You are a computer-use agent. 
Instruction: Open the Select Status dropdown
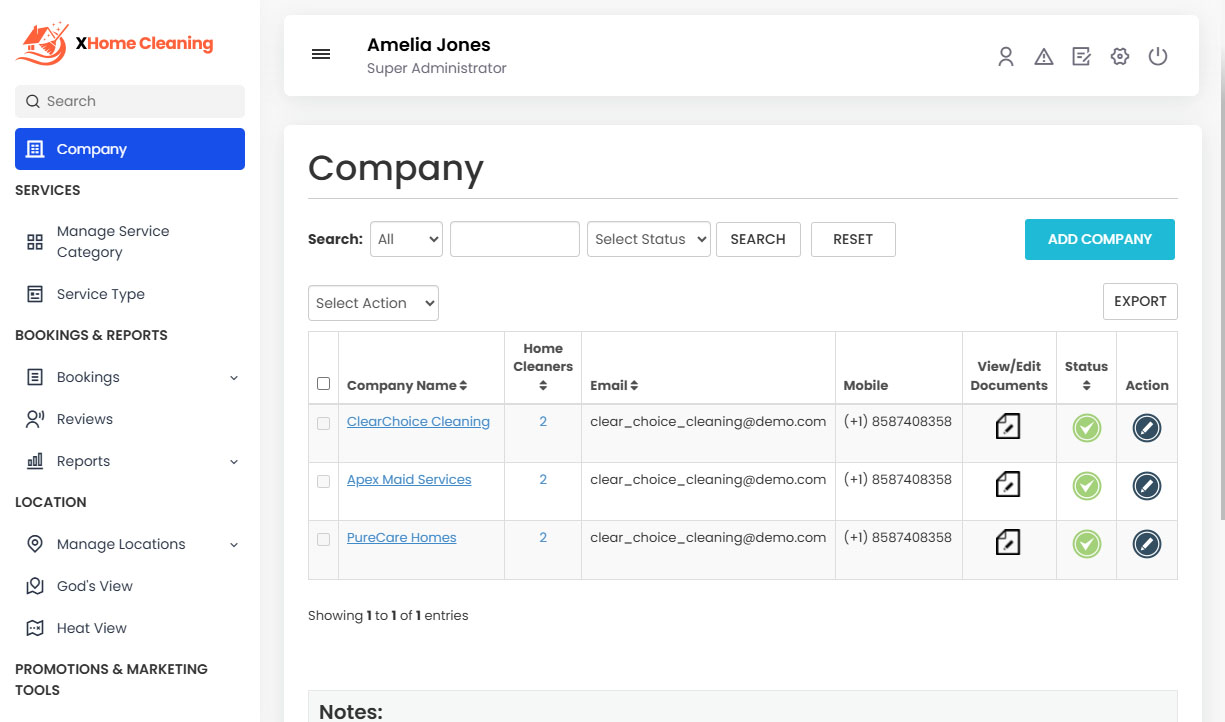(648, 239)
